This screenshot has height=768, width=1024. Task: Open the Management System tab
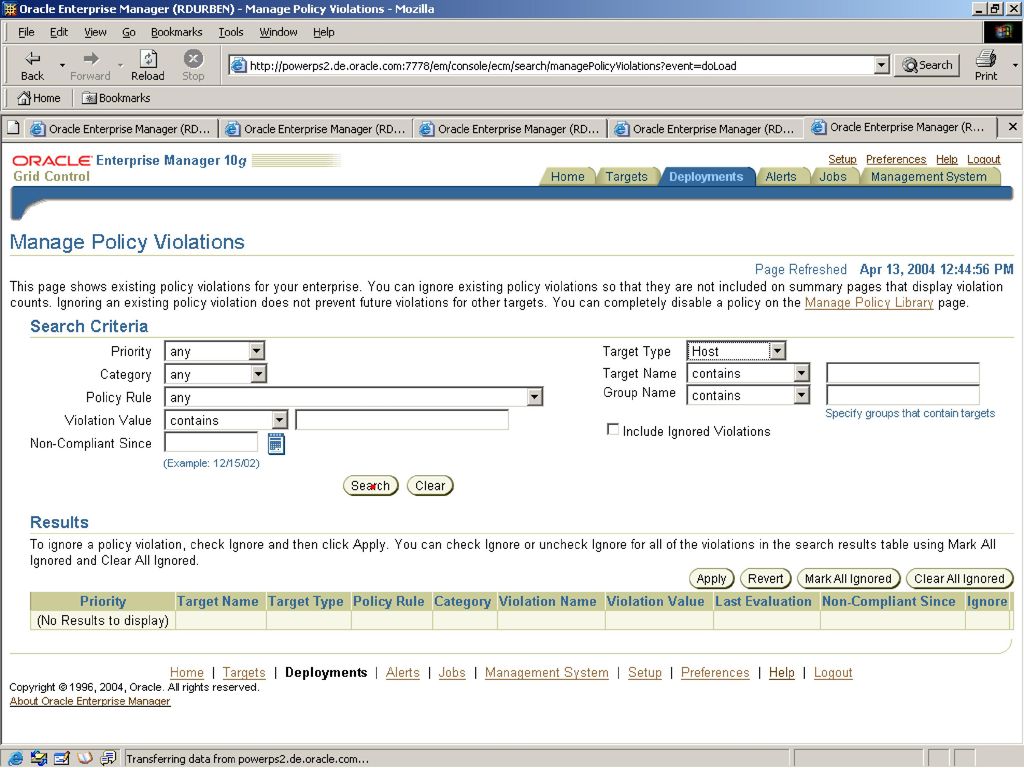(x=928, y=177)
